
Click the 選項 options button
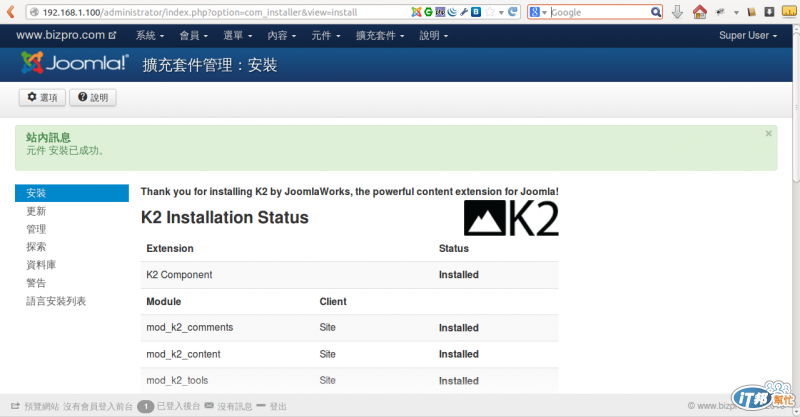(x=42, y=97)
